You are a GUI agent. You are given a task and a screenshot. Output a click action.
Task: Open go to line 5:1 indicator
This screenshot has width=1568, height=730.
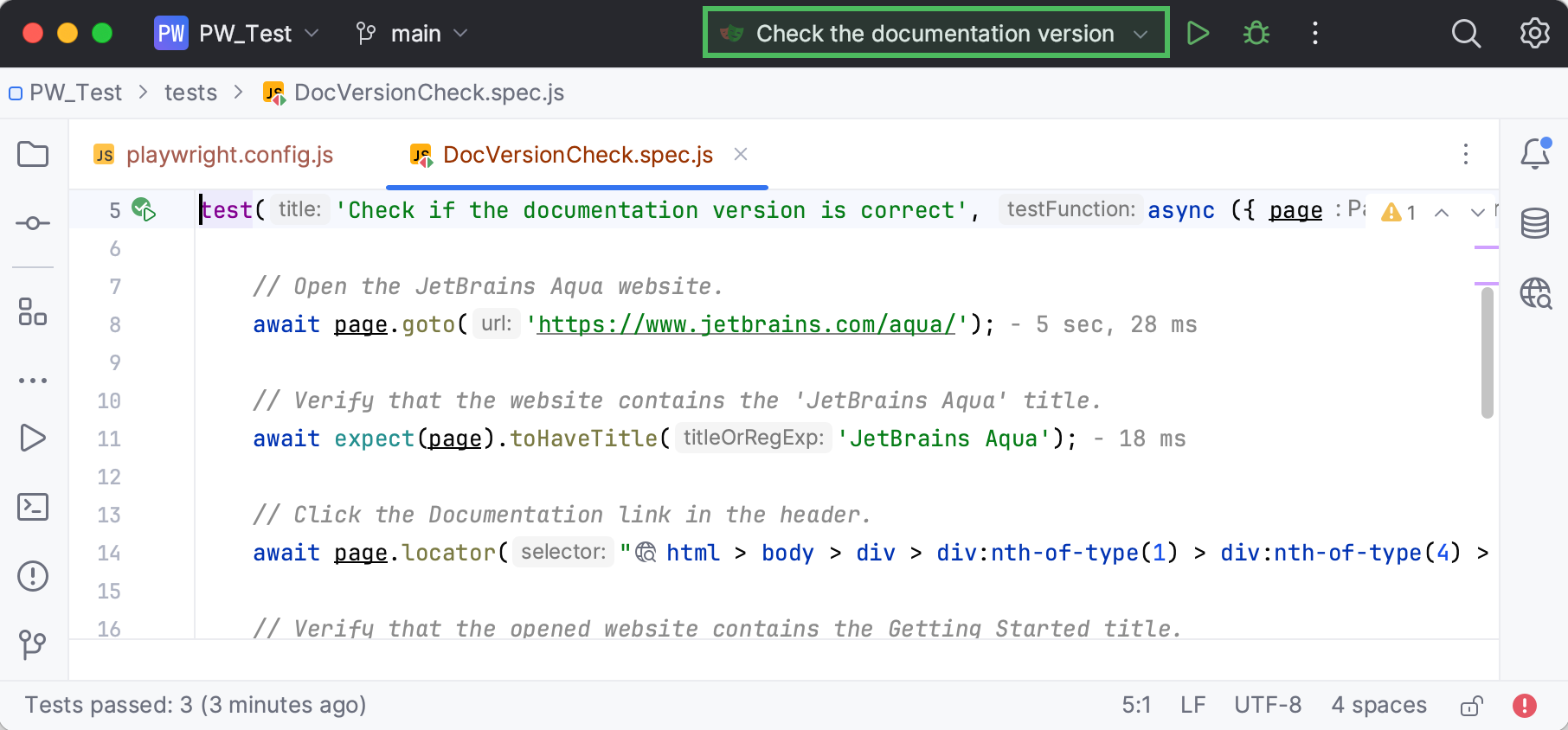1136,705
